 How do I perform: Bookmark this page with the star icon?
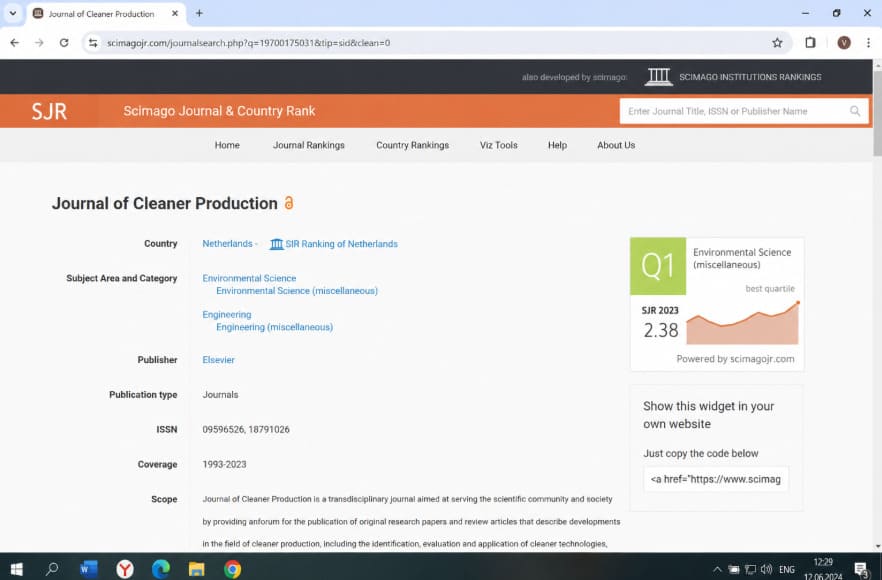(777, 43)
